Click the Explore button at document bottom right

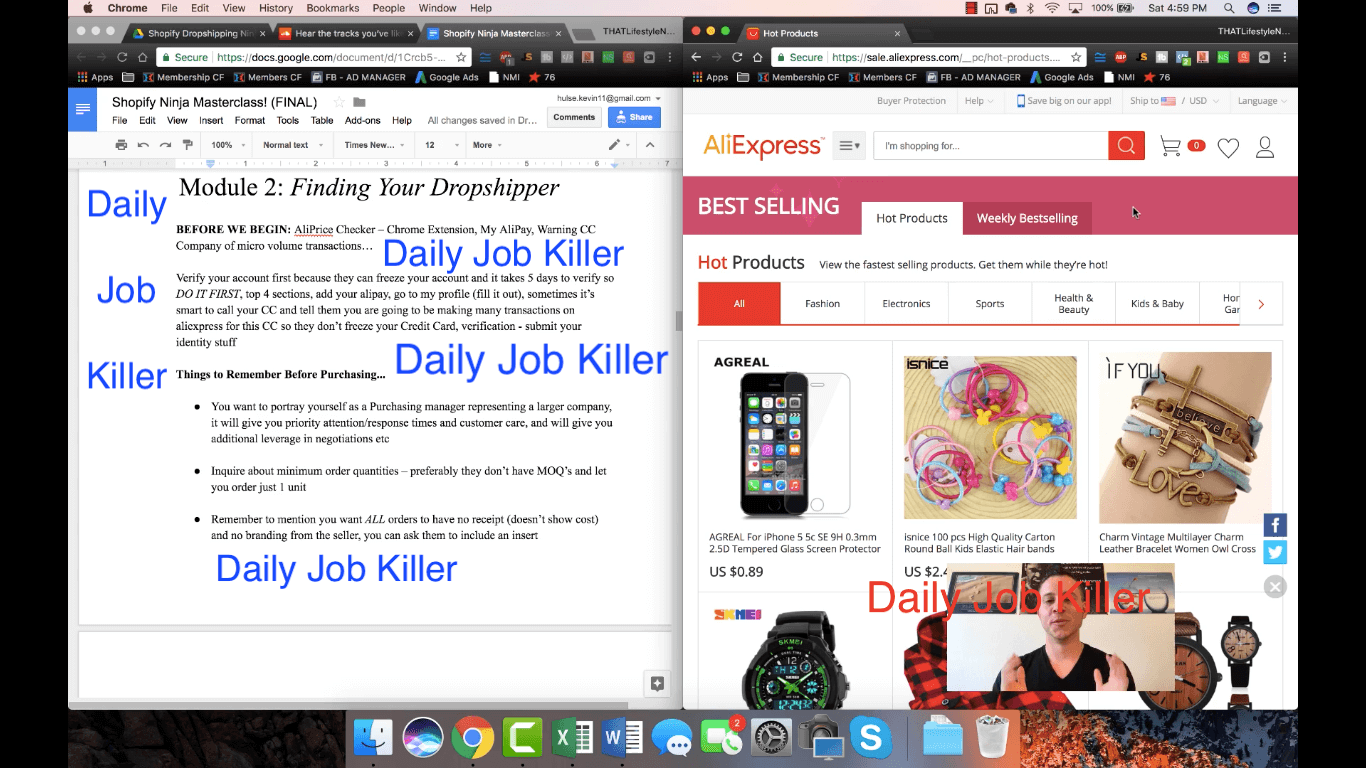point(657,684)
